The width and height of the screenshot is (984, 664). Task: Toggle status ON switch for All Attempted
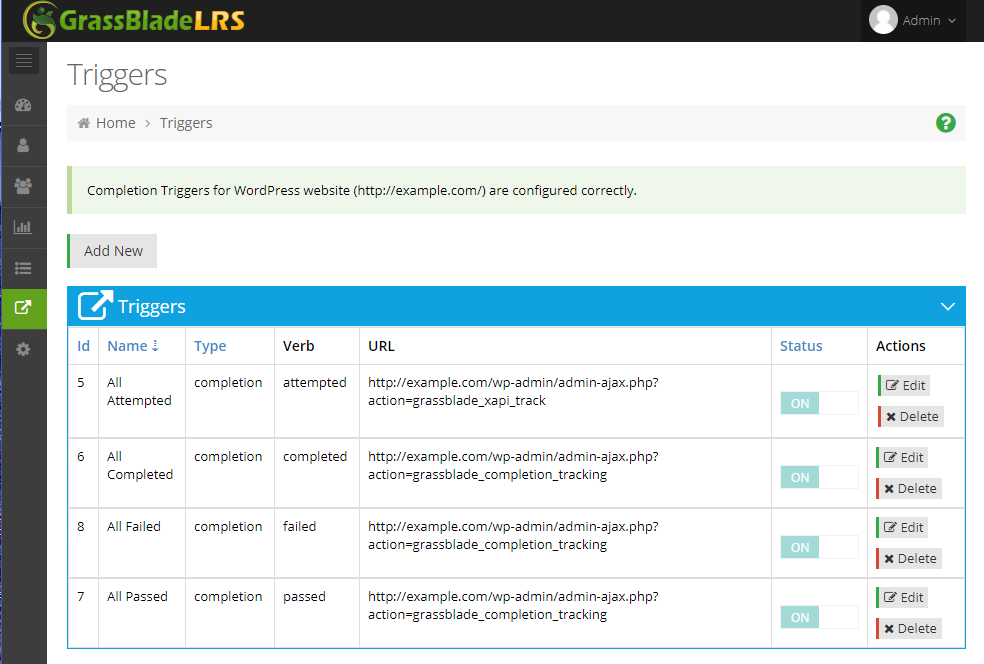[x=819, y=403]
